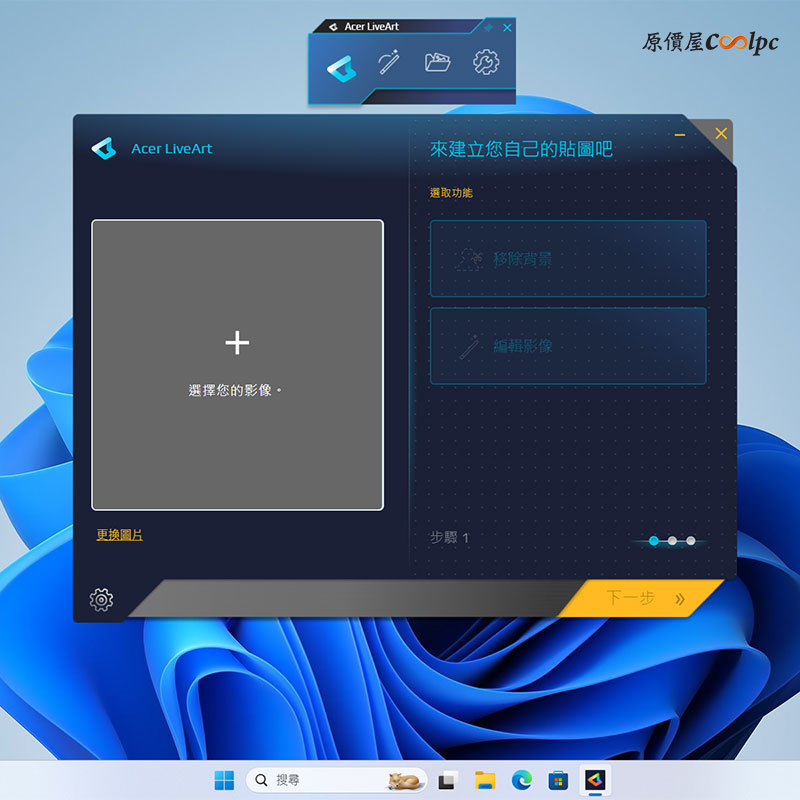Open settings gear at window bottom left
Viewport: 800px width, 800px height.
102,599
